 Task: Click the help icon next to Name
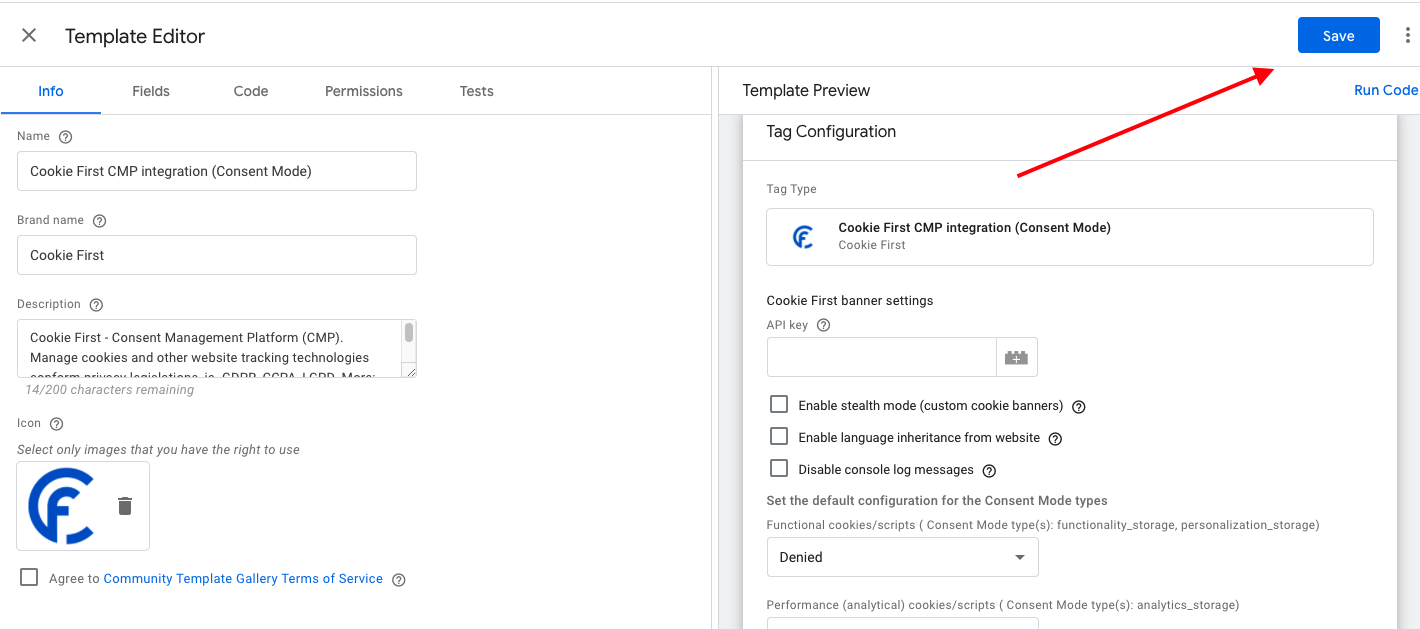point(66,137)
